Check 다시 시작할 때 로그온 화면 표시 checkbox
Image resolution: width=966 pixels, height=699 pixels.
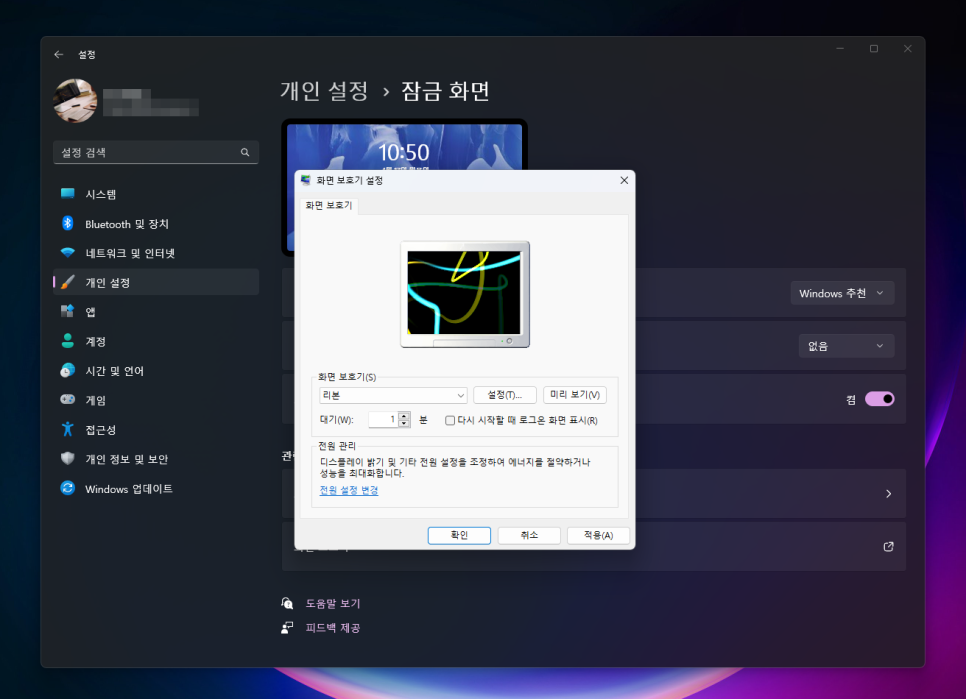coord(450,421)
